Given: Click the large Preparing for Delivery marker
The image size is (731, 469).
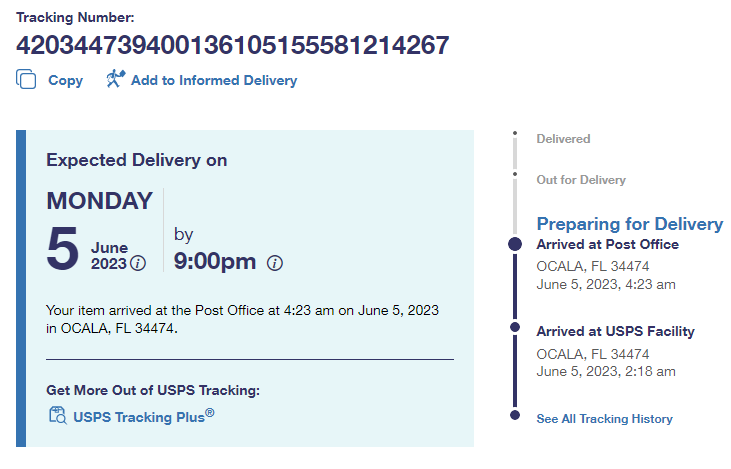Looking at the screenshot, I should click(515, 244).
